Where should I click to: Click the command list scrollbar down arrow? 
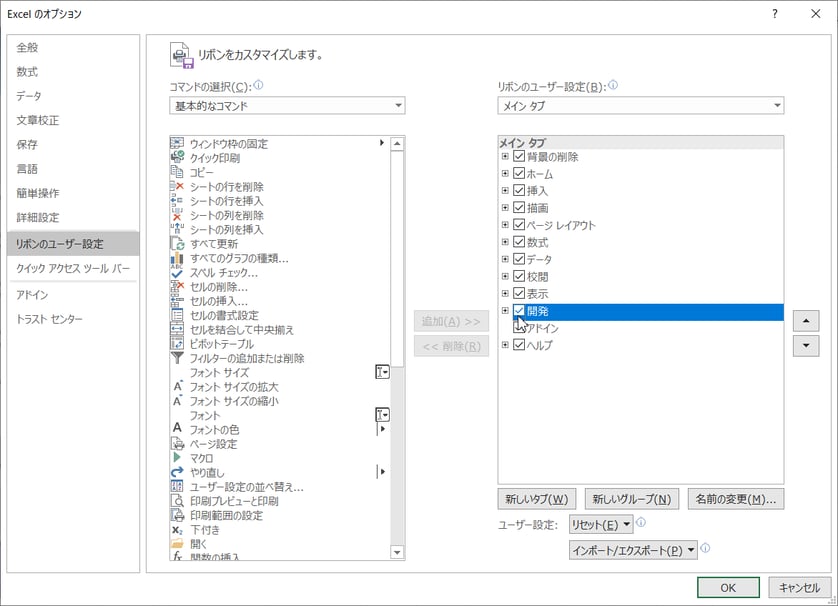(397, 552)
